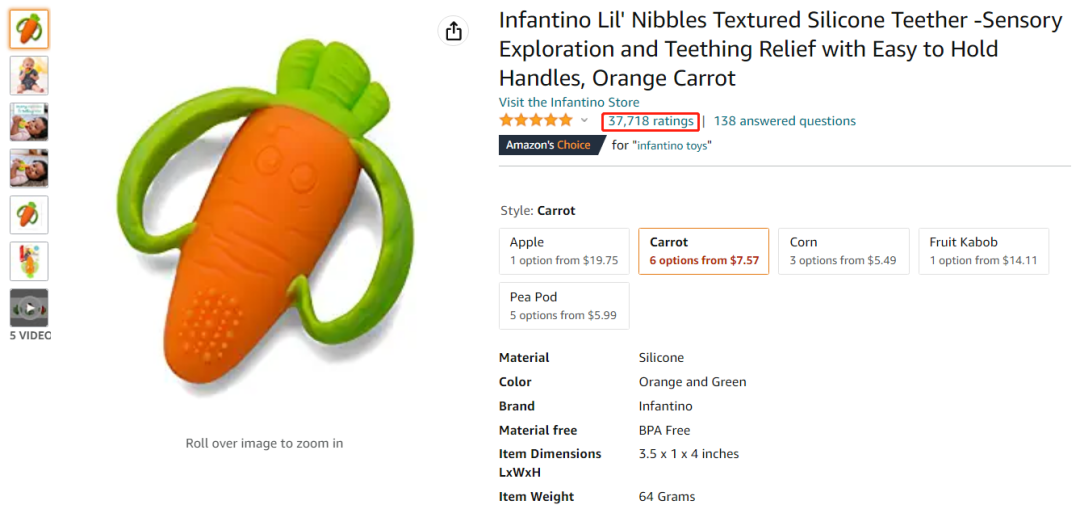The image size is (1080, 509).
Task: Pick the Corn style option
Action: pos(843,251)
